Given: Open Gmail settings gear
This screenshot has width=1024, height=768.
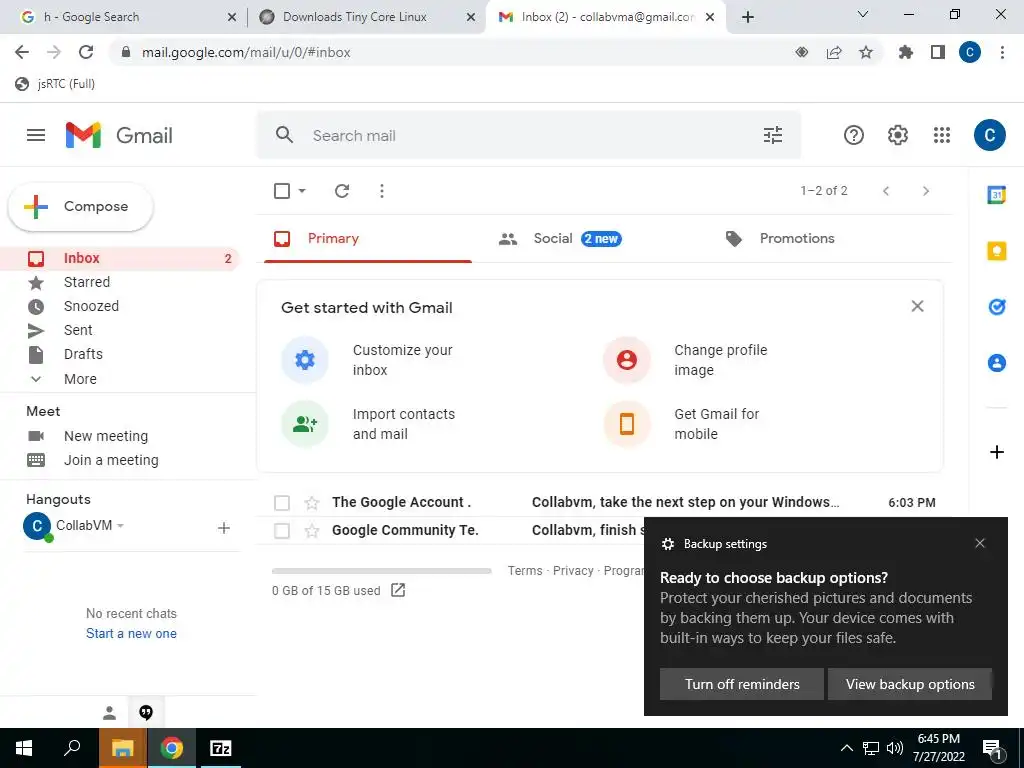Looking at the screenshot, I should (897, 135).
